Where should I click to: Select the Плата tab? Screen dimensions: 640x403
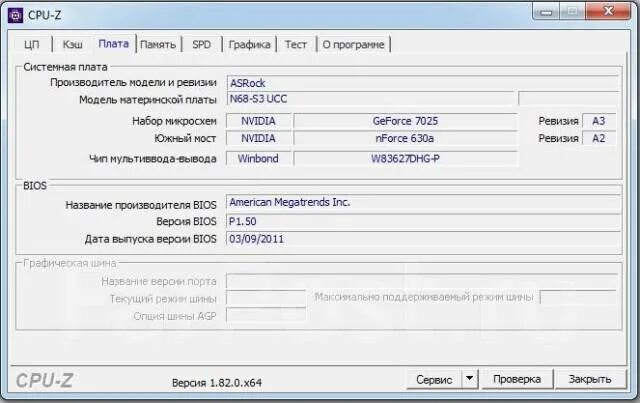(x=114, y=43)
